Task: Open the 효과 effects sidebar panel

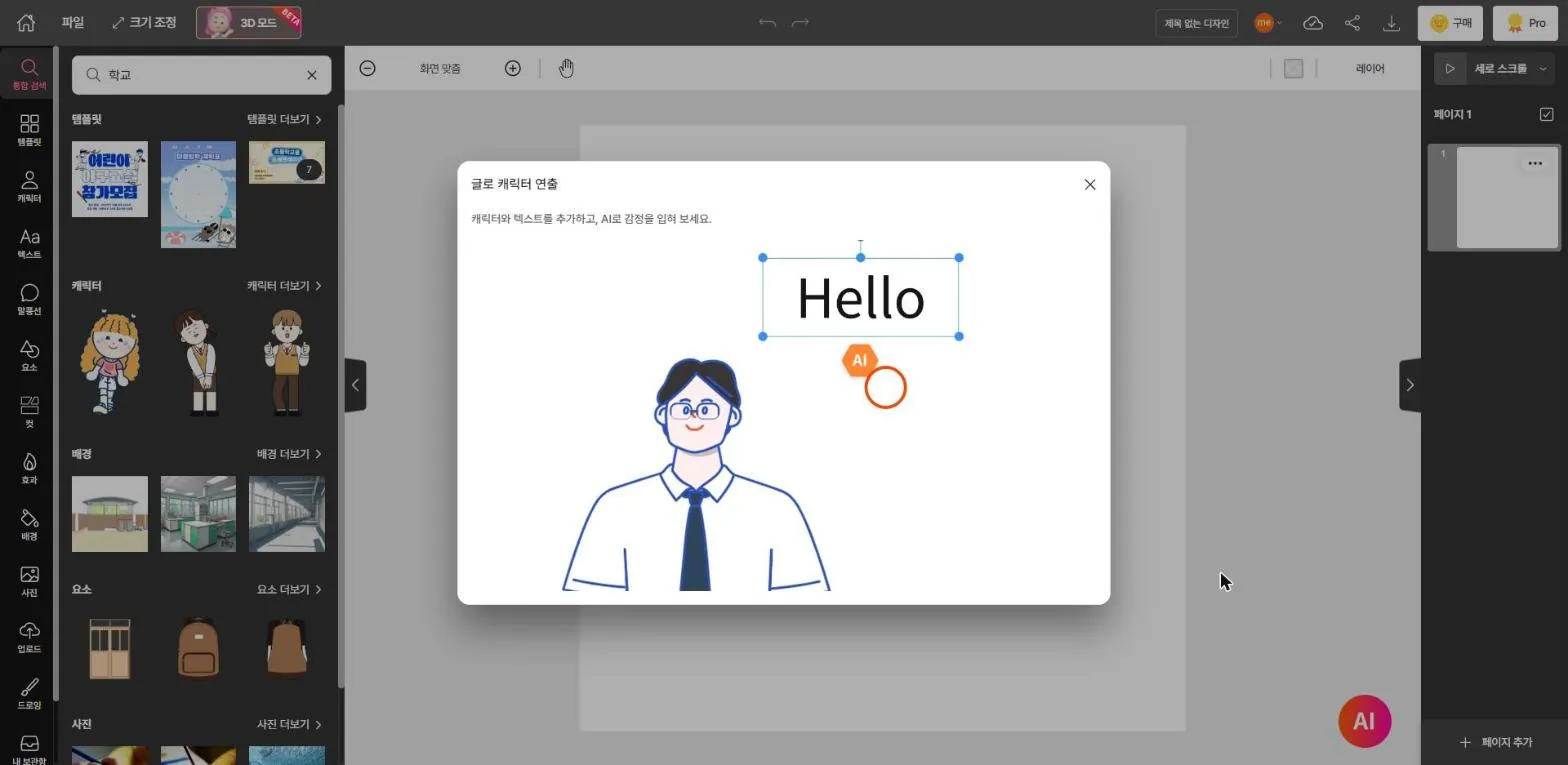Action: (x=29, y=468)
